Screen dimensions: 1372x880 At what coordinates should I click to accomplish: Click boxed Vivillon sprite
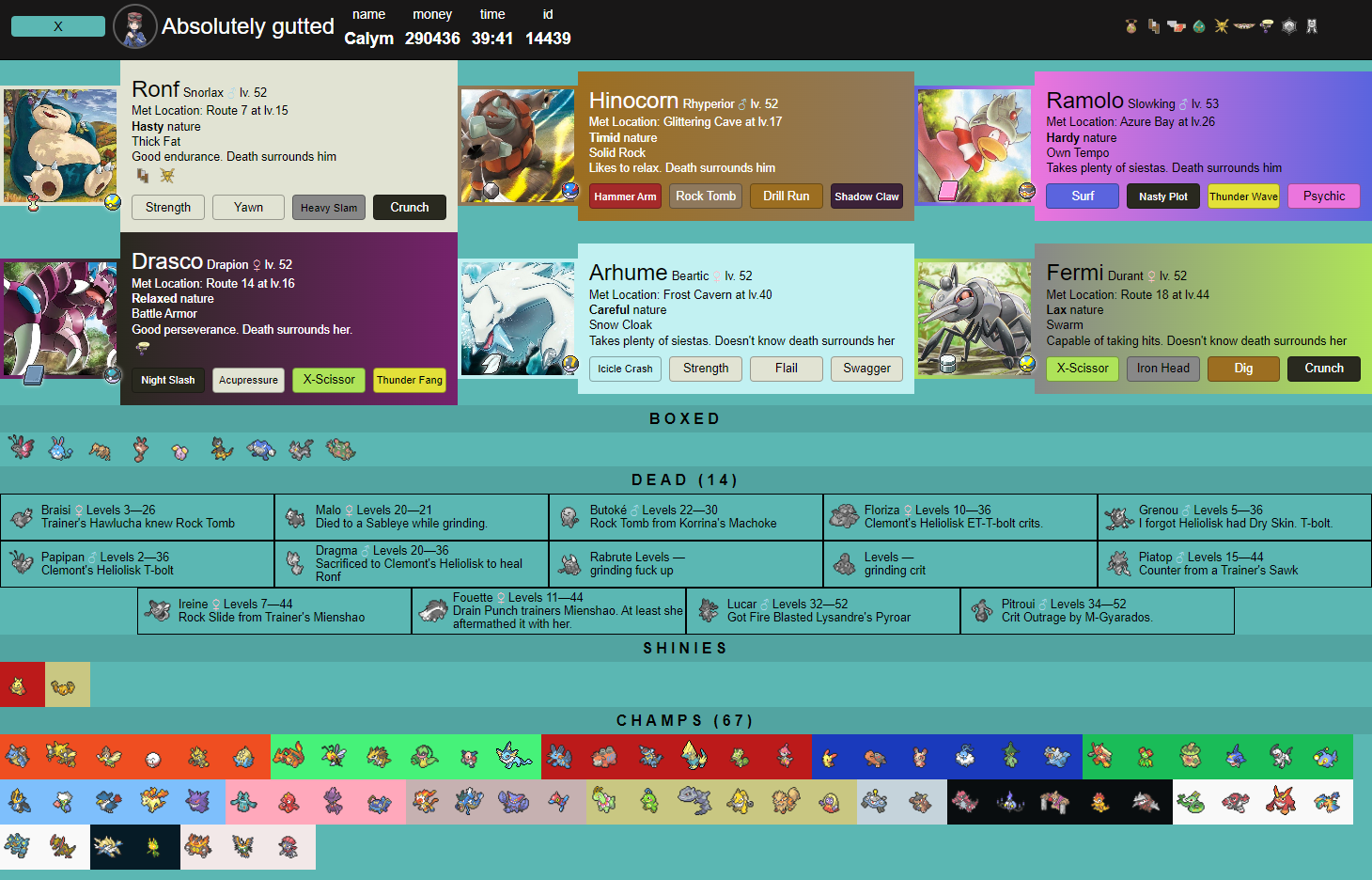(21, 448)
